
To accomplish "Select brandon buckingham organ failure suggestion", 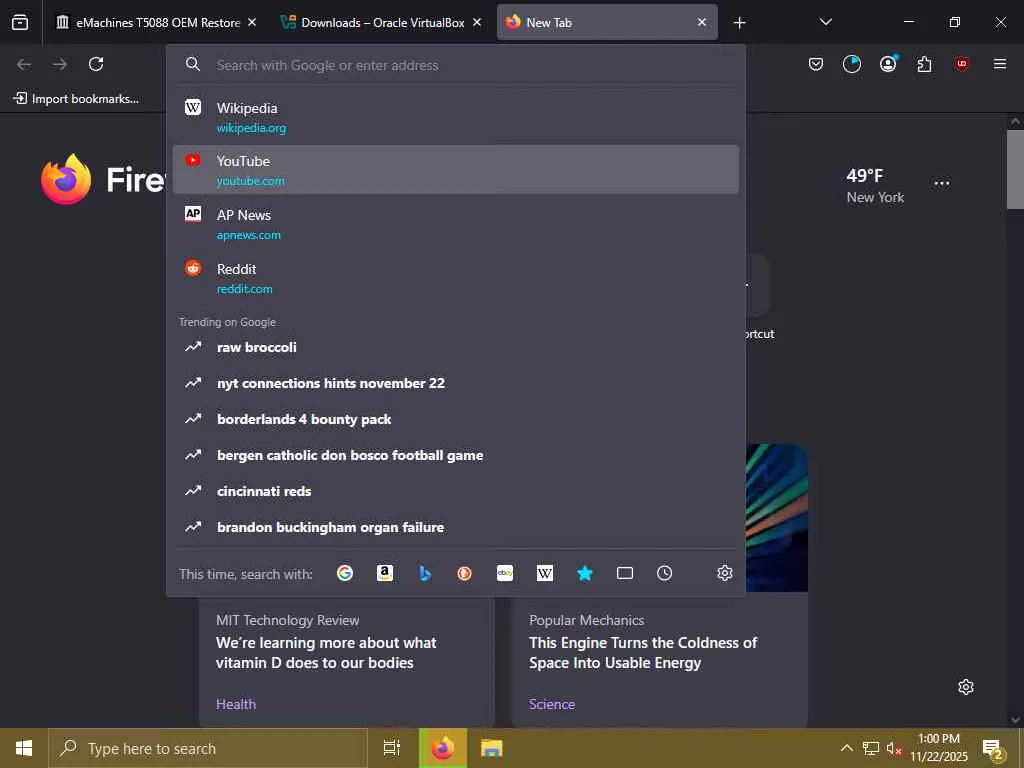I will pos(456,527).
